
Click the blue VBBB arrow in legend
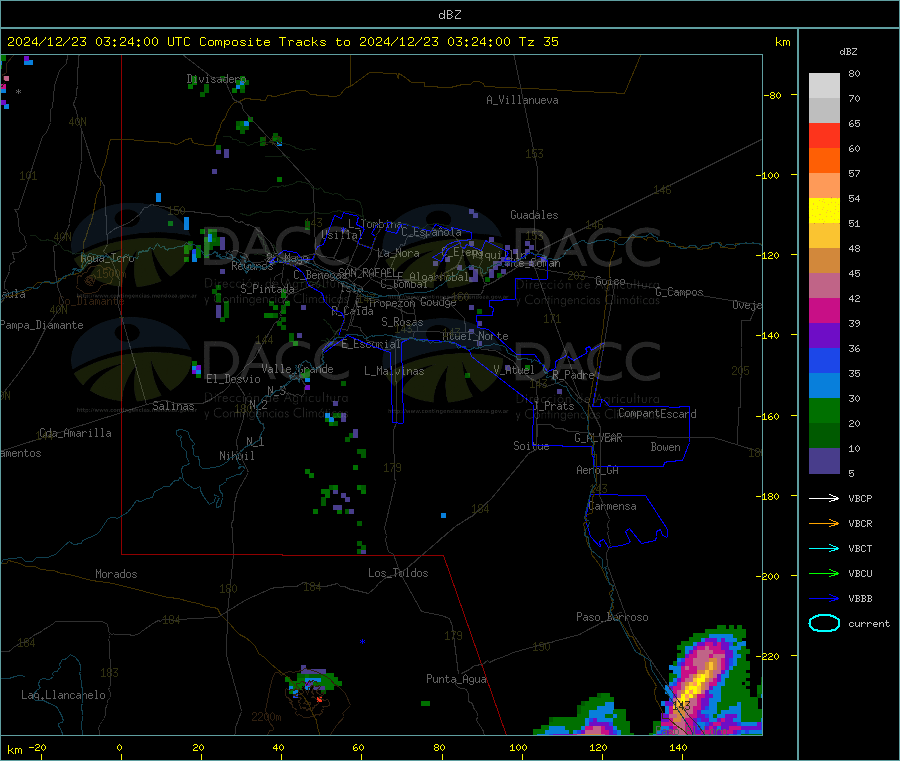click(824, 598)
